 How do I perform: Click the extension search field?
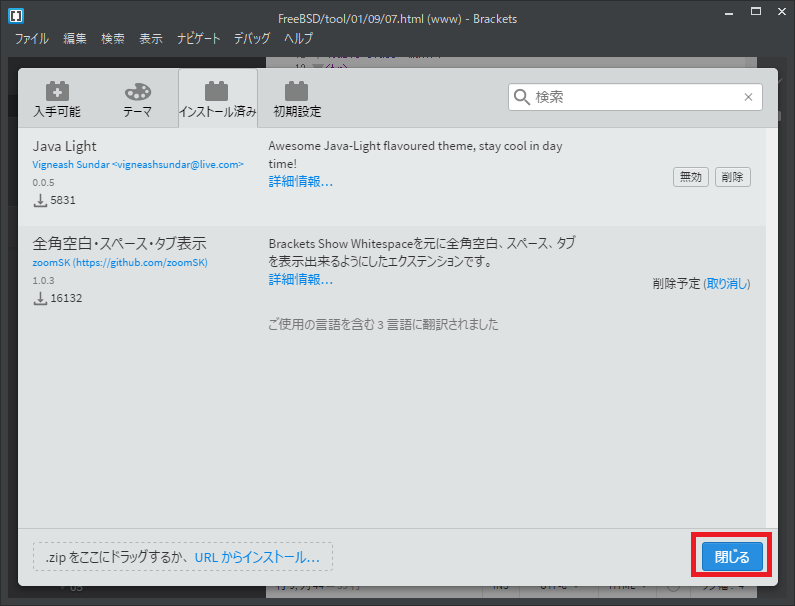635,97
